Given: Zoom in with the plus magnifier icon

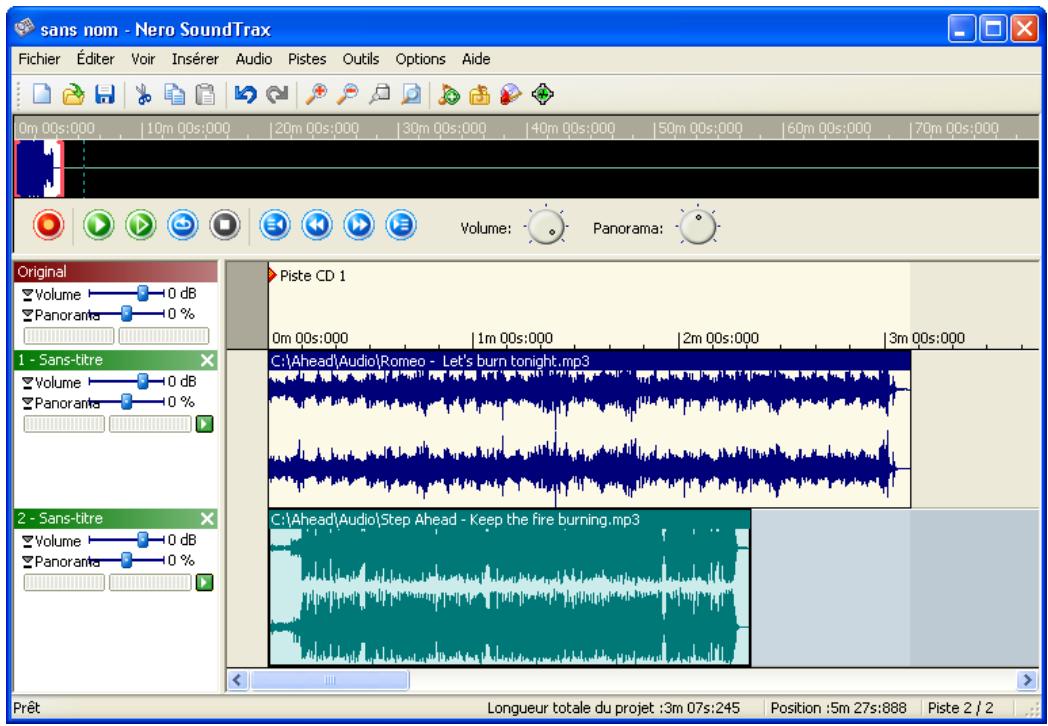Looking at the screenshot, I should [x=315, y=95].
